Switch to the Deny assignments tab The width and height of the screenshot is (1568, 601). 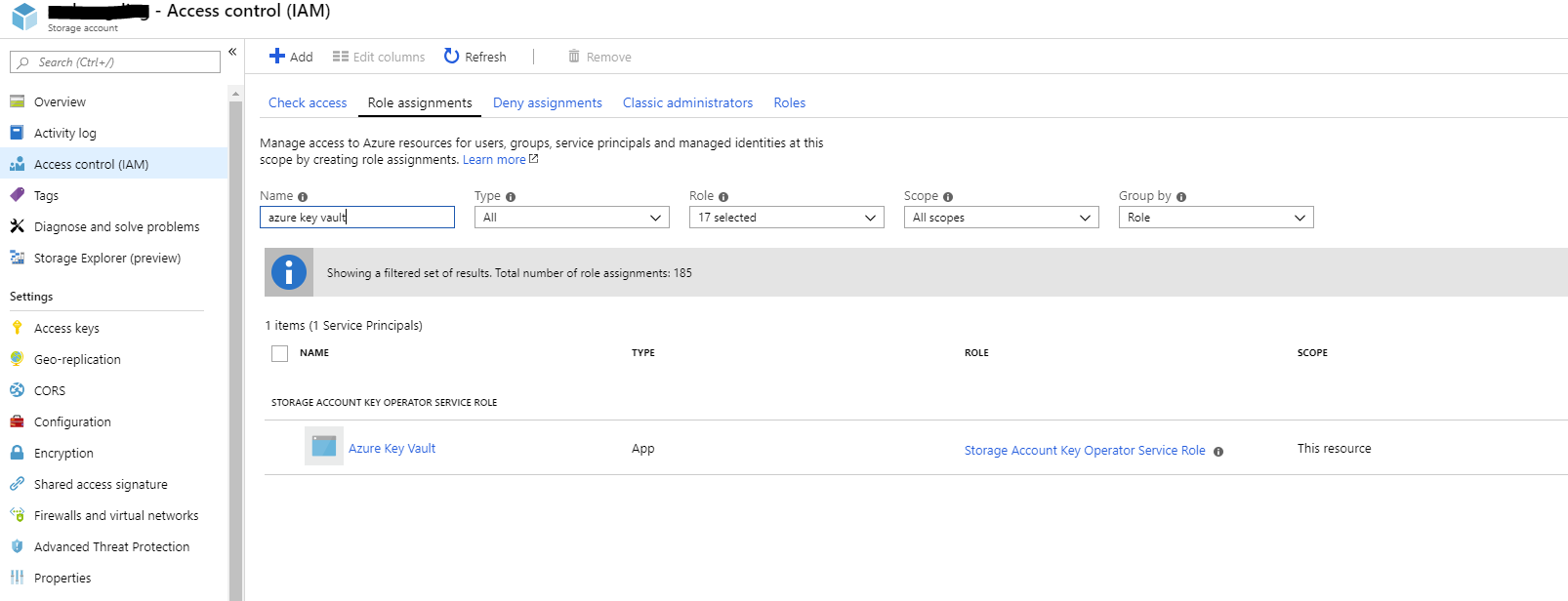click(x=547, y=102)
